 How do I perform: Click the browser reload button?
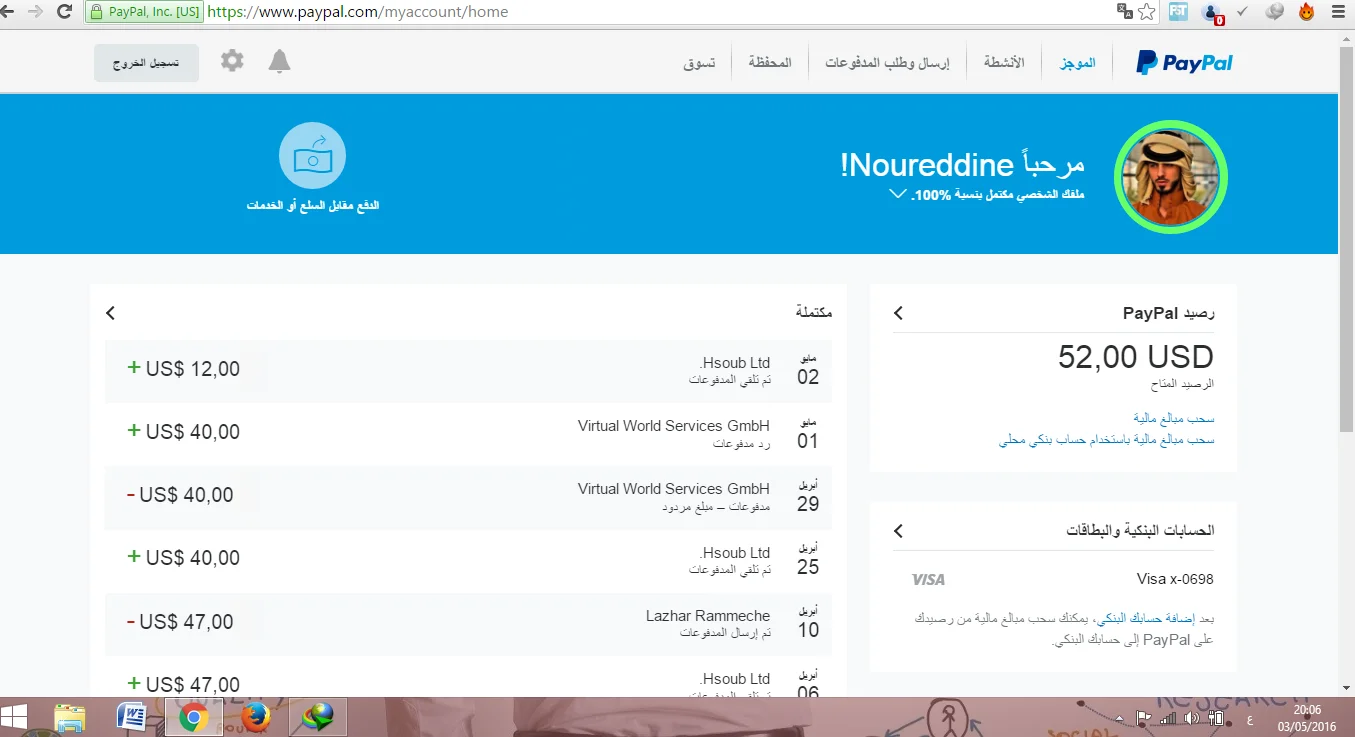tap(64, 12)
